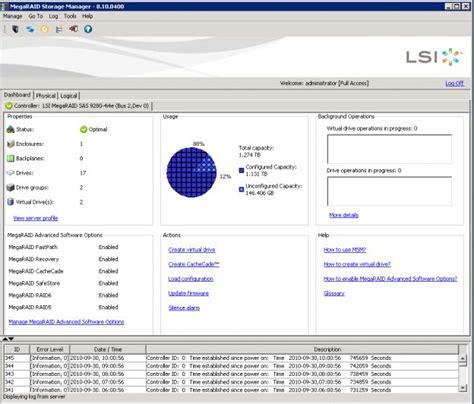The height and width of the screenshot is (404, 474).
Task: Click the MegaRAID CacheCade row
Action: (x=63, y=271)
